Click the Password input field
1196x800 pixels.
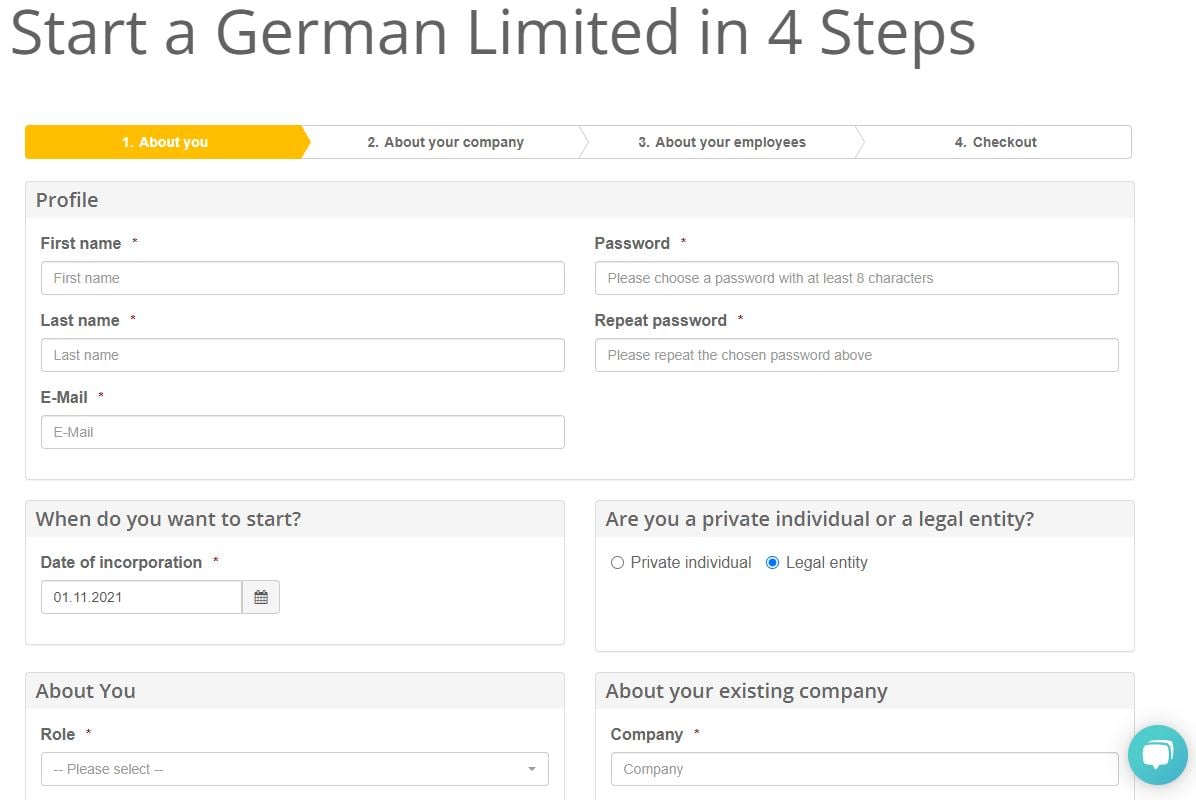point(857,278)
